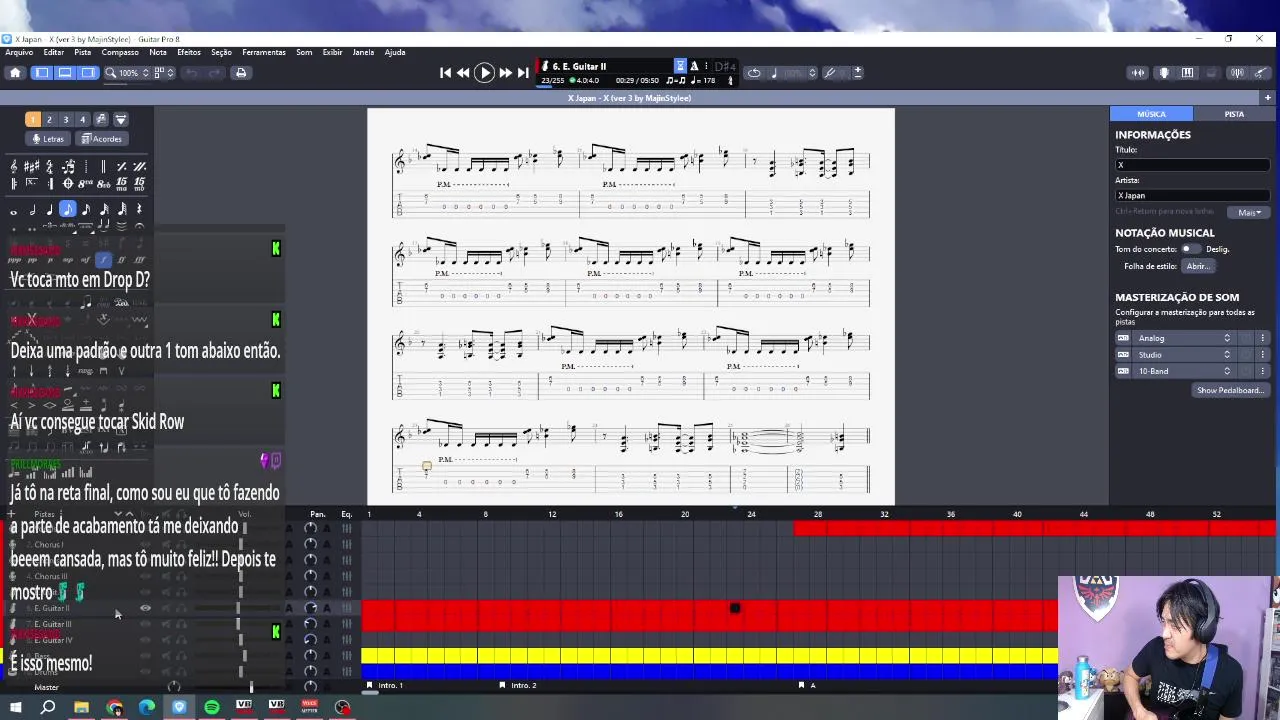Toggle the countdown hourglass button

[680, 66]
